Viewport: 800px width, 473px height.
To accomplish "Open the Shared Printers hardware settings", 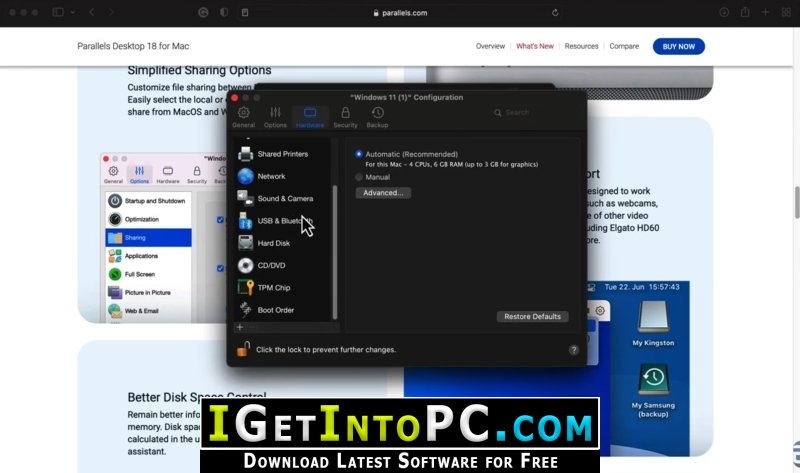I will [282, 154].
